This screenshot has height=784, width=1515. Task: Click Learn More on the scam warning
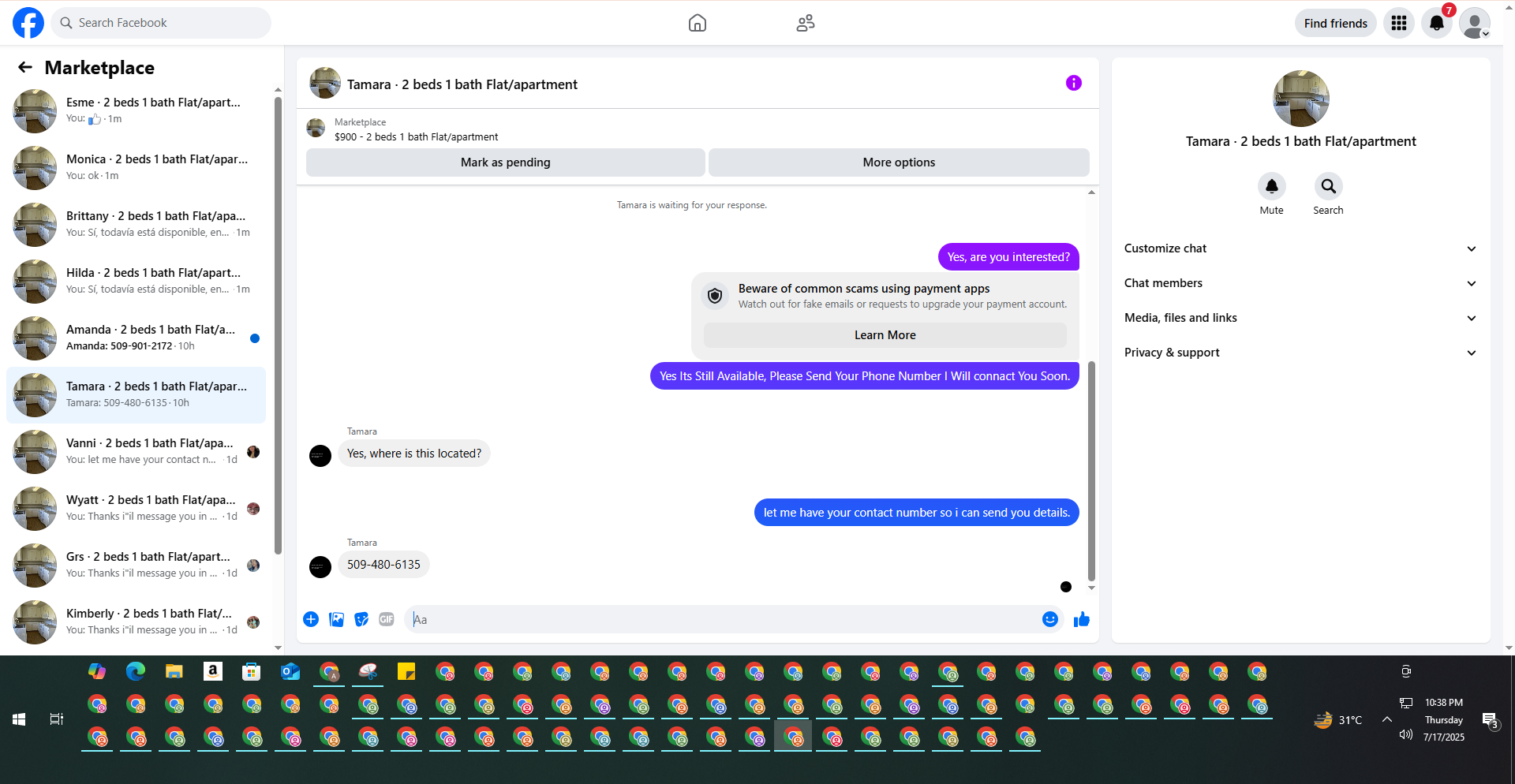point(885,335)
